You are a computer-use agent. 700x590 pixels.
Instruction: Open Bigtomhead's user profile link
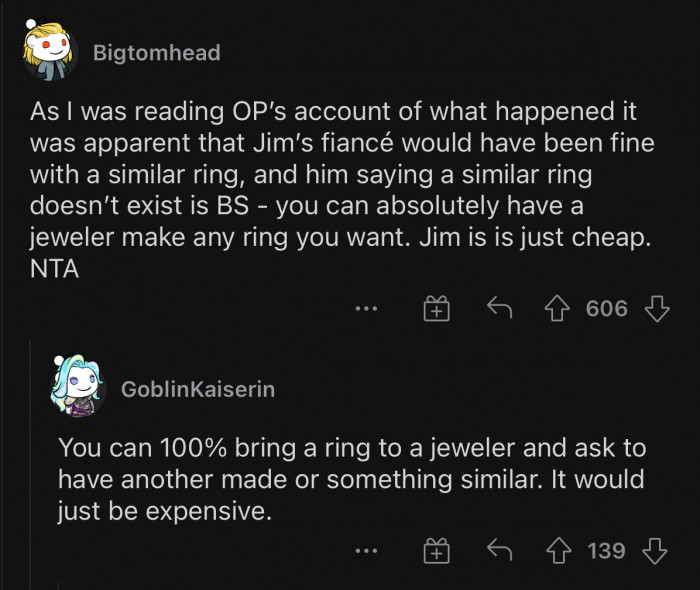click(156, 53)
